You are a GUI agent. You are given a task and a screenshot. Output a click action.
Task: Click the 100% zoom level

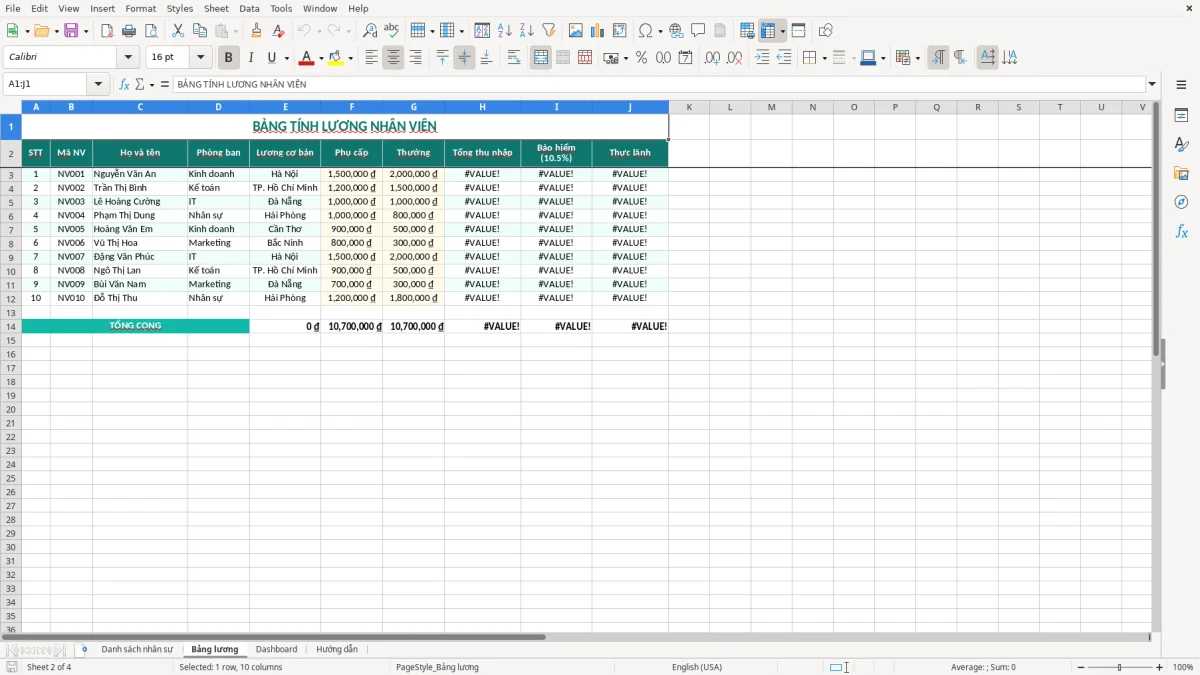1183,667
